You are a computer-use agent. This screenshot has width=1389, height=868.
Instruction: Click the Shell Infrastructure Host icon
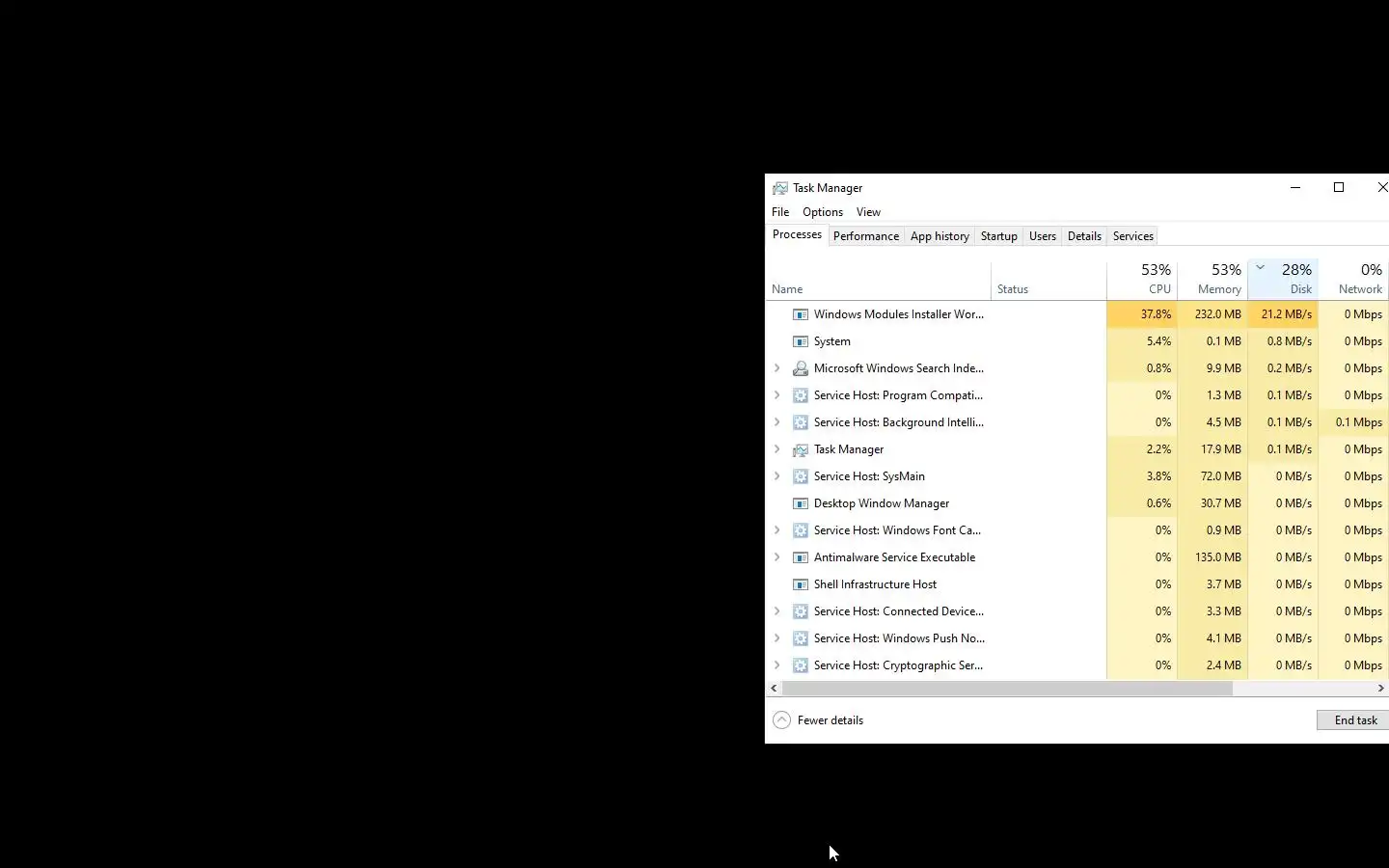point(800,584)
